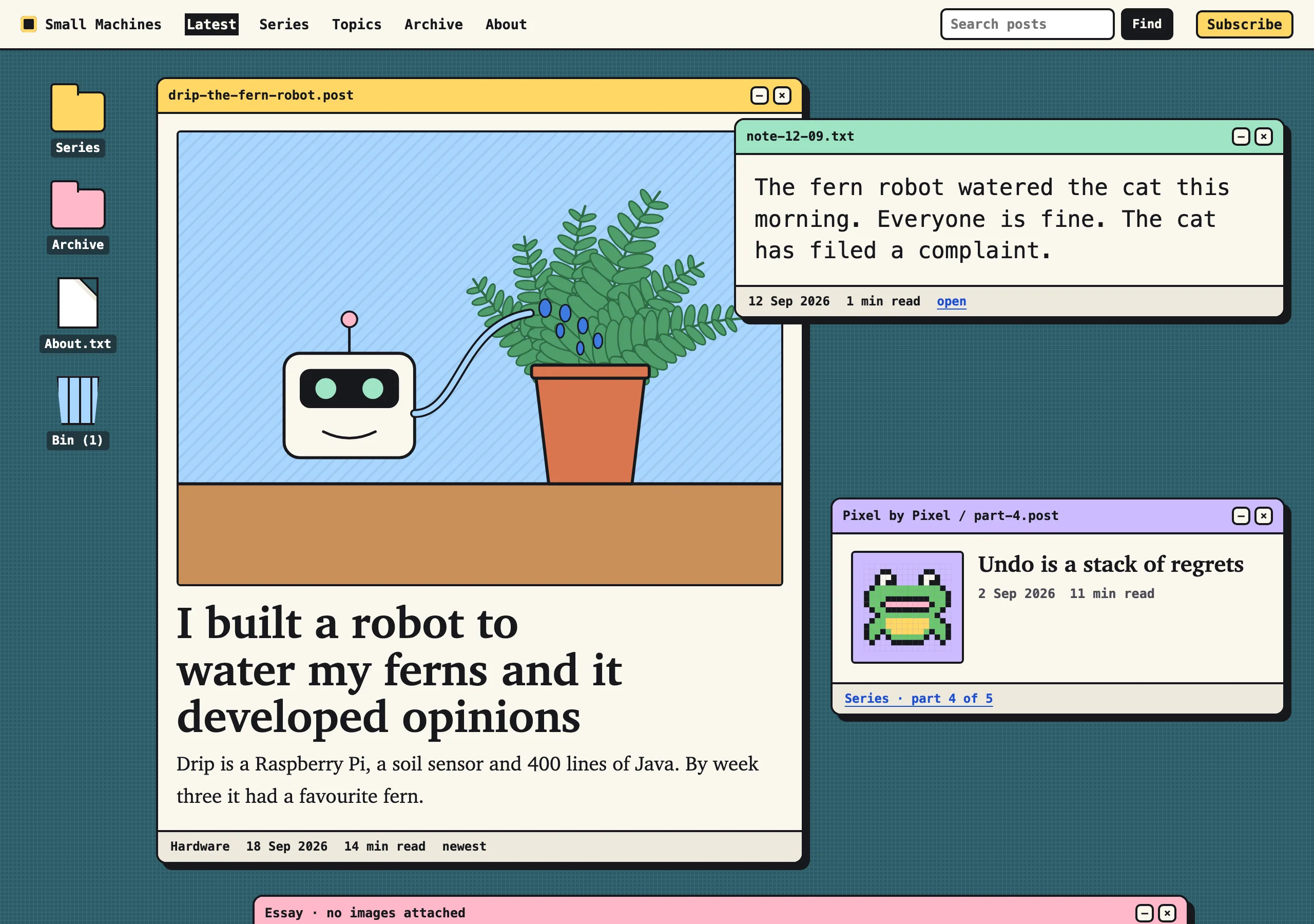Select the Latest nav tab

pyautogui.click(x=211, y=24)
